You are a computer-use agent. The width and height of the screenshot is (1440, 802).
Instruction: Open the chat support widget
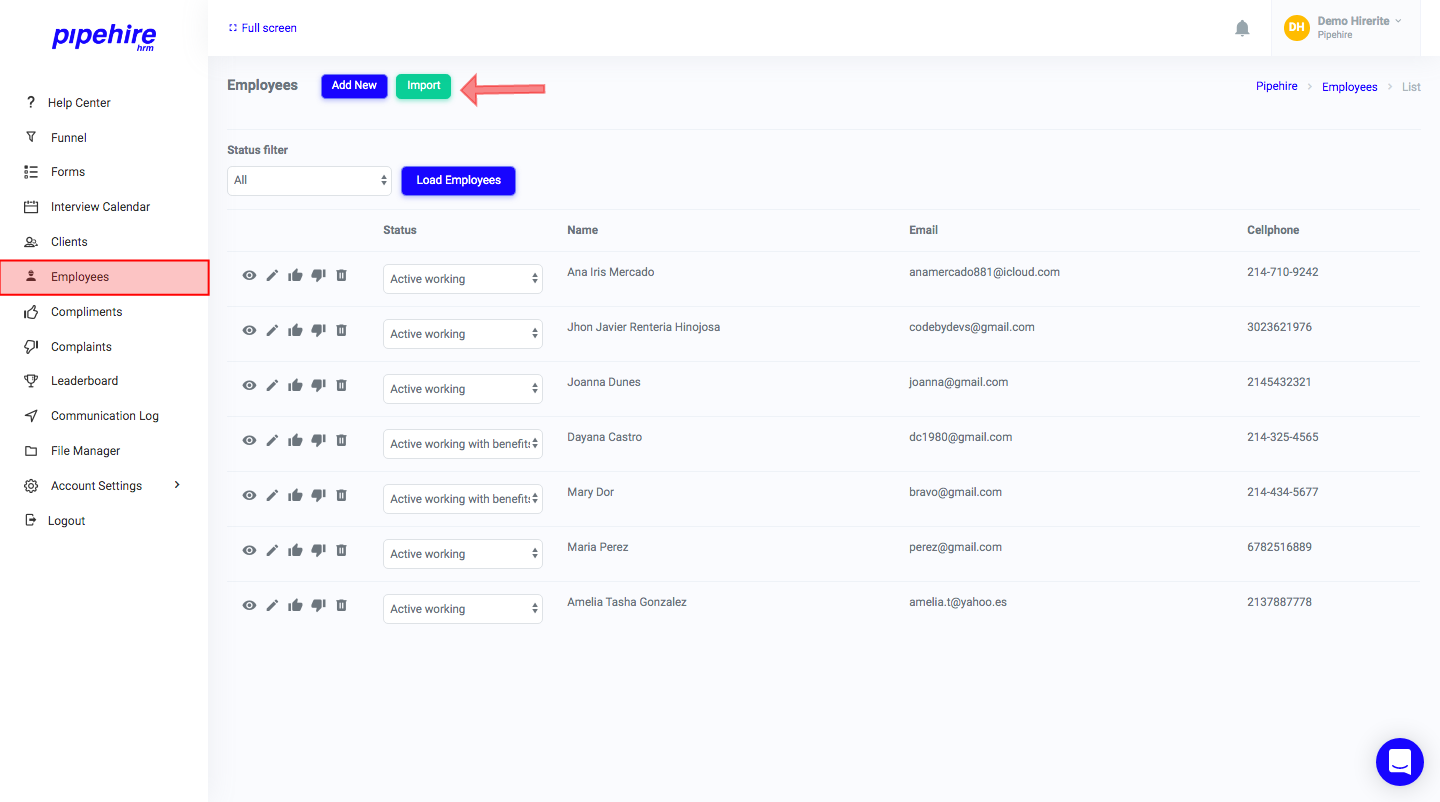point(1399,761)
